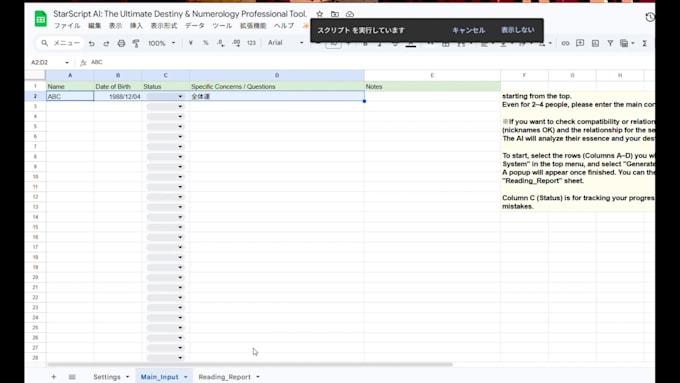Screen dimensions: 680x383
Task: Select the Specific Concerns / Questions header
Action: click(x=277, y=86)
